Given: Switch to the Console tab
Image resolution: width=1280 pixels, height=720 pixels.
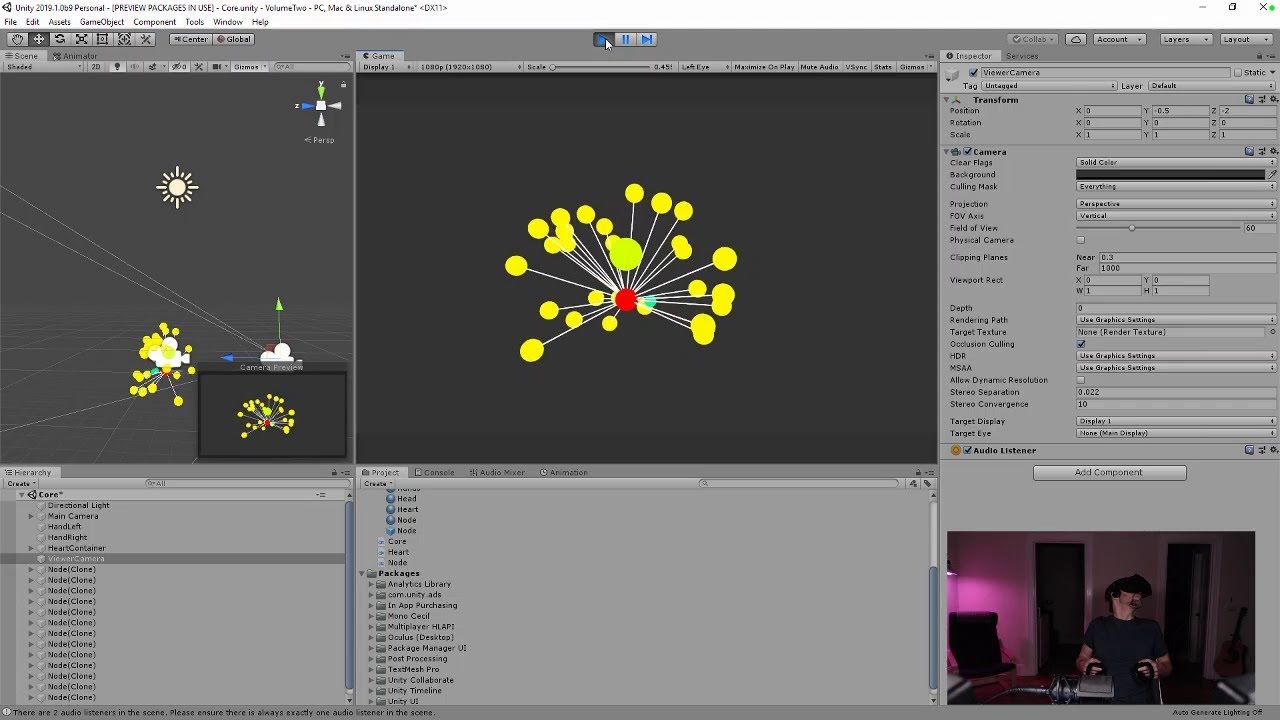Looking at the screenshot, I should point(434,472).
